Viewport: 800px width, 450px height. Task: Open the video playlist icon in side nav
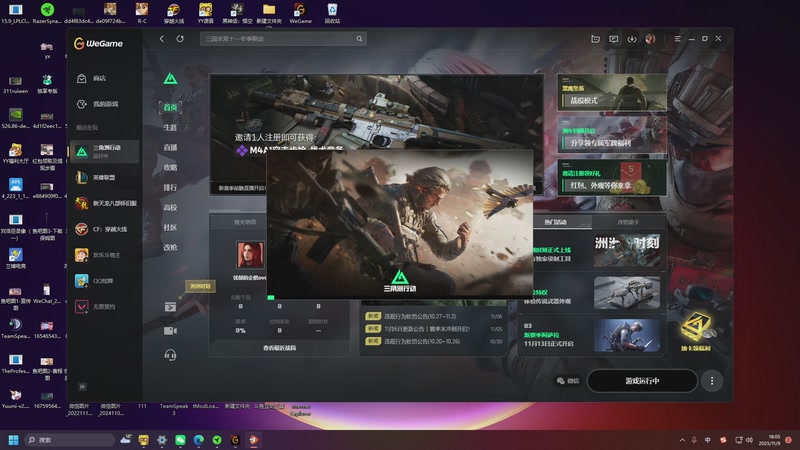170,307
